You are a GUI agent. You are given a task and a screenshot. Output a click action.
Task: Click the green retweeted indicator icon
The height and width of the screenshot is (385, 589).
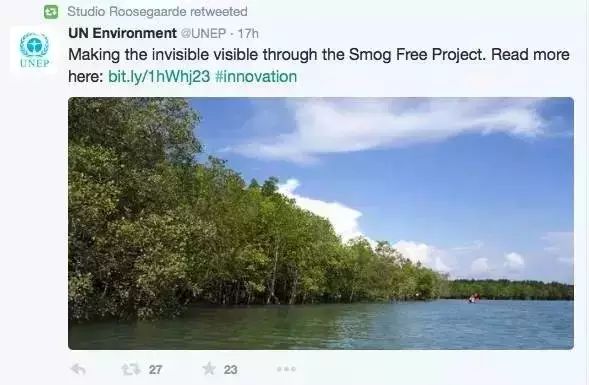tap(51, 12)
